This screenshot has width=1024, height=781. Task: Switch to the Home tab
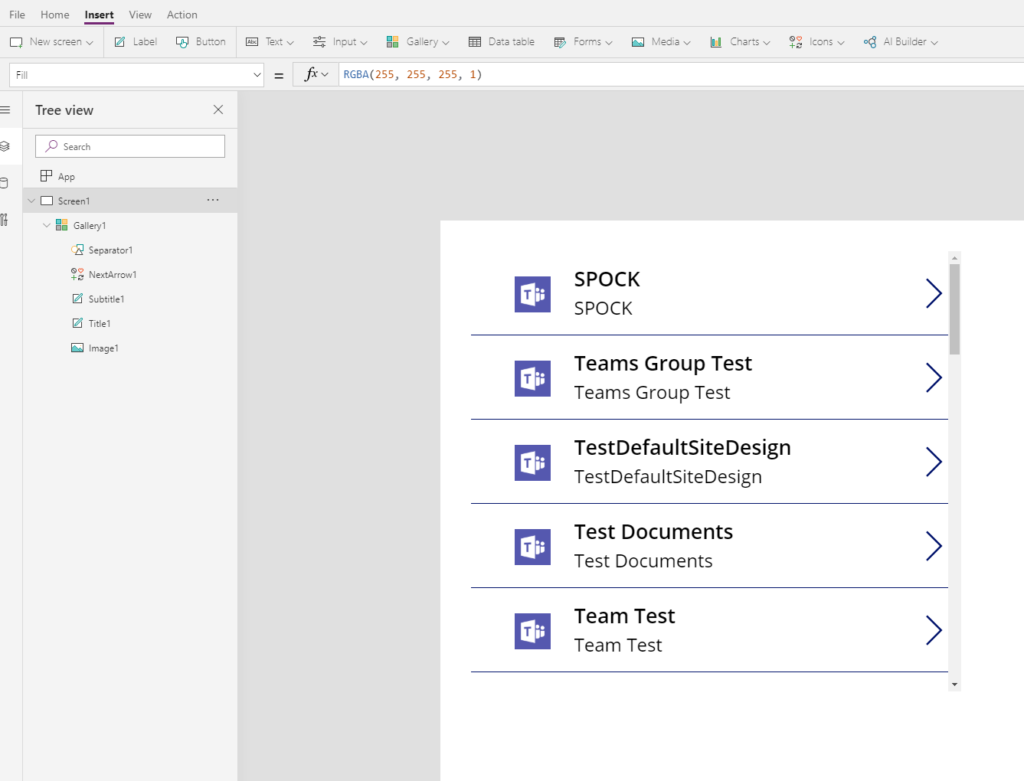pyautogui.click(x=55, y=14)
